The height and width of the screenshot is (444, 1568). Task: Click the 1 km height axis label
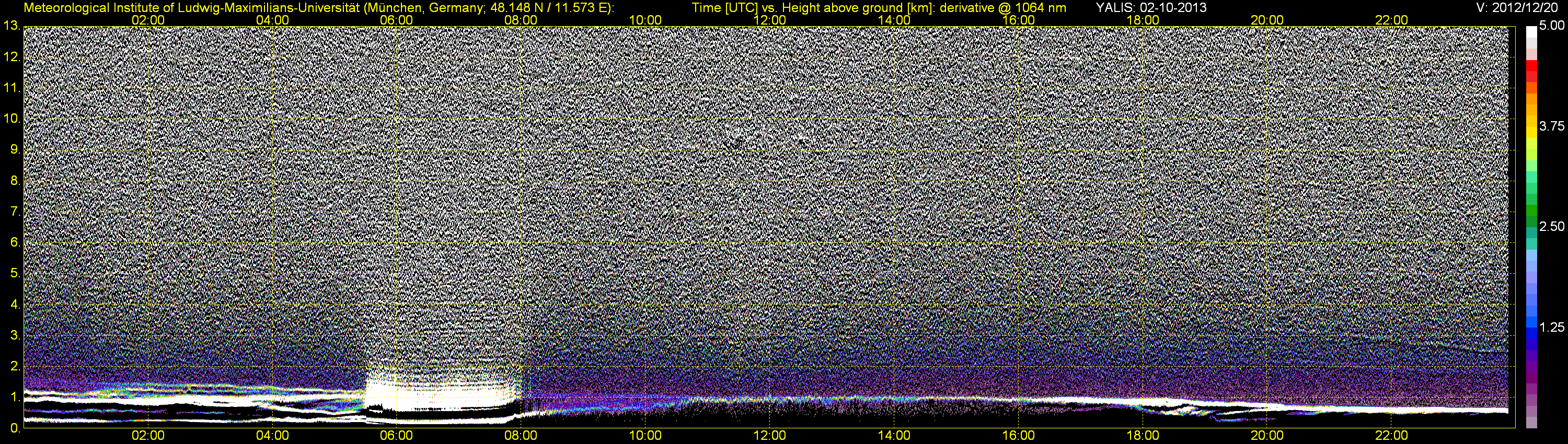(x=15, y=397)
